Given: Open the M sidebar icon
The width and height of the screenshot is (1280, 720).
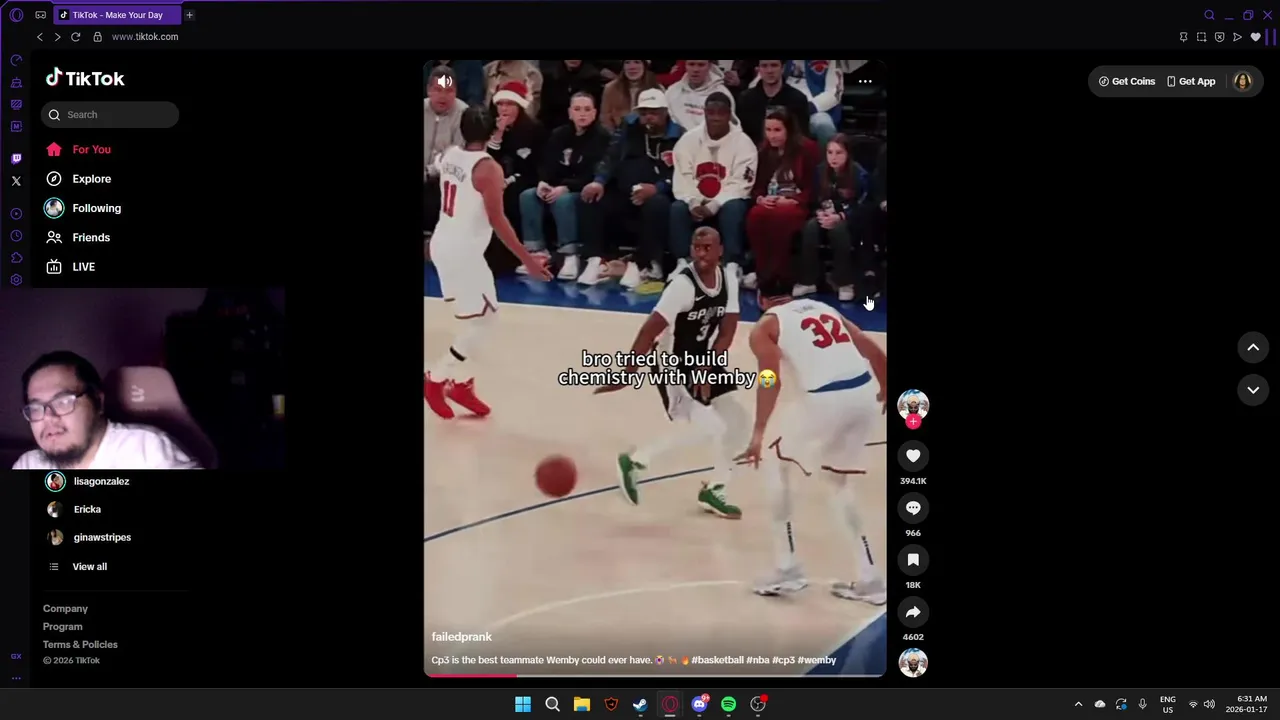Looking at the screenshot, I should [x=16, y=127].
